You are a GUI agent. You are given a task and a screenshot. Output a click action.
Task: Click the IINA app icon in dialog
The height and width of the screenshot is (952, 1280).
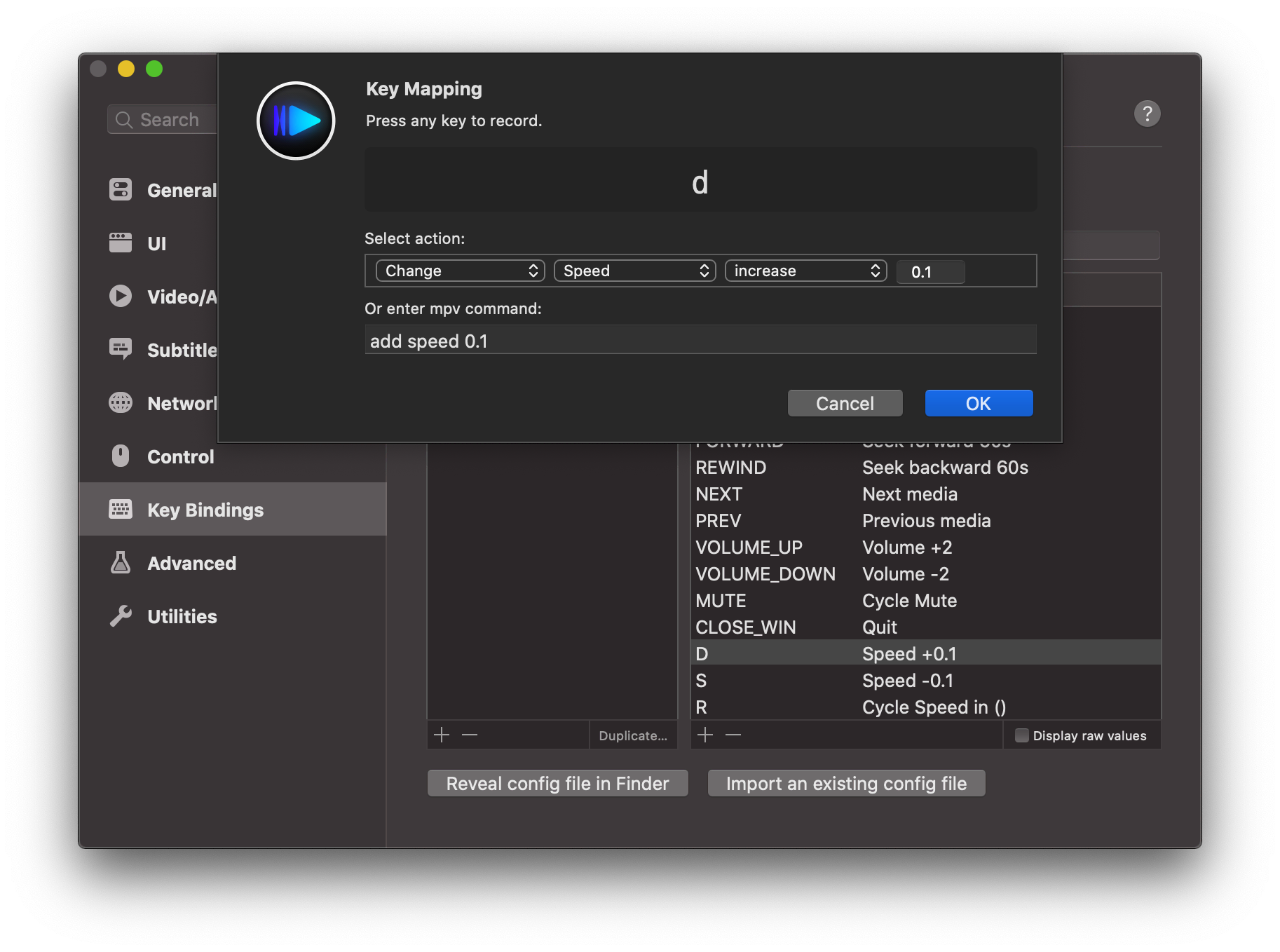coord(296,121)
